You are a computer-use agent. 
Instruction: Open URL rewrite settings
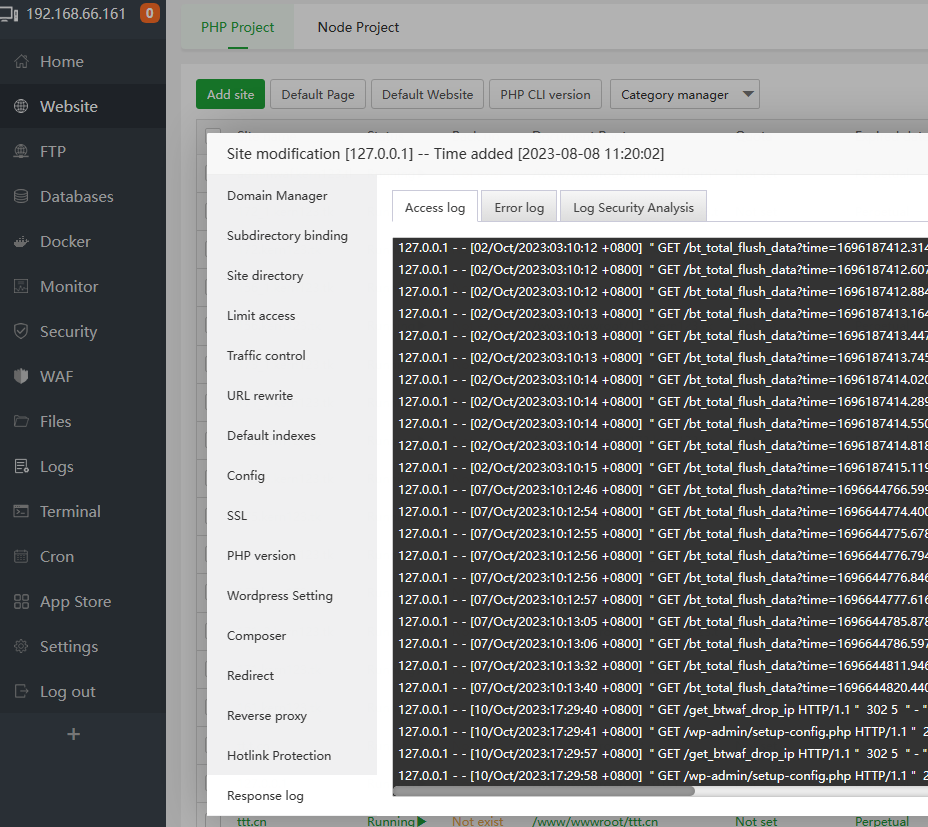pos(260,395)
